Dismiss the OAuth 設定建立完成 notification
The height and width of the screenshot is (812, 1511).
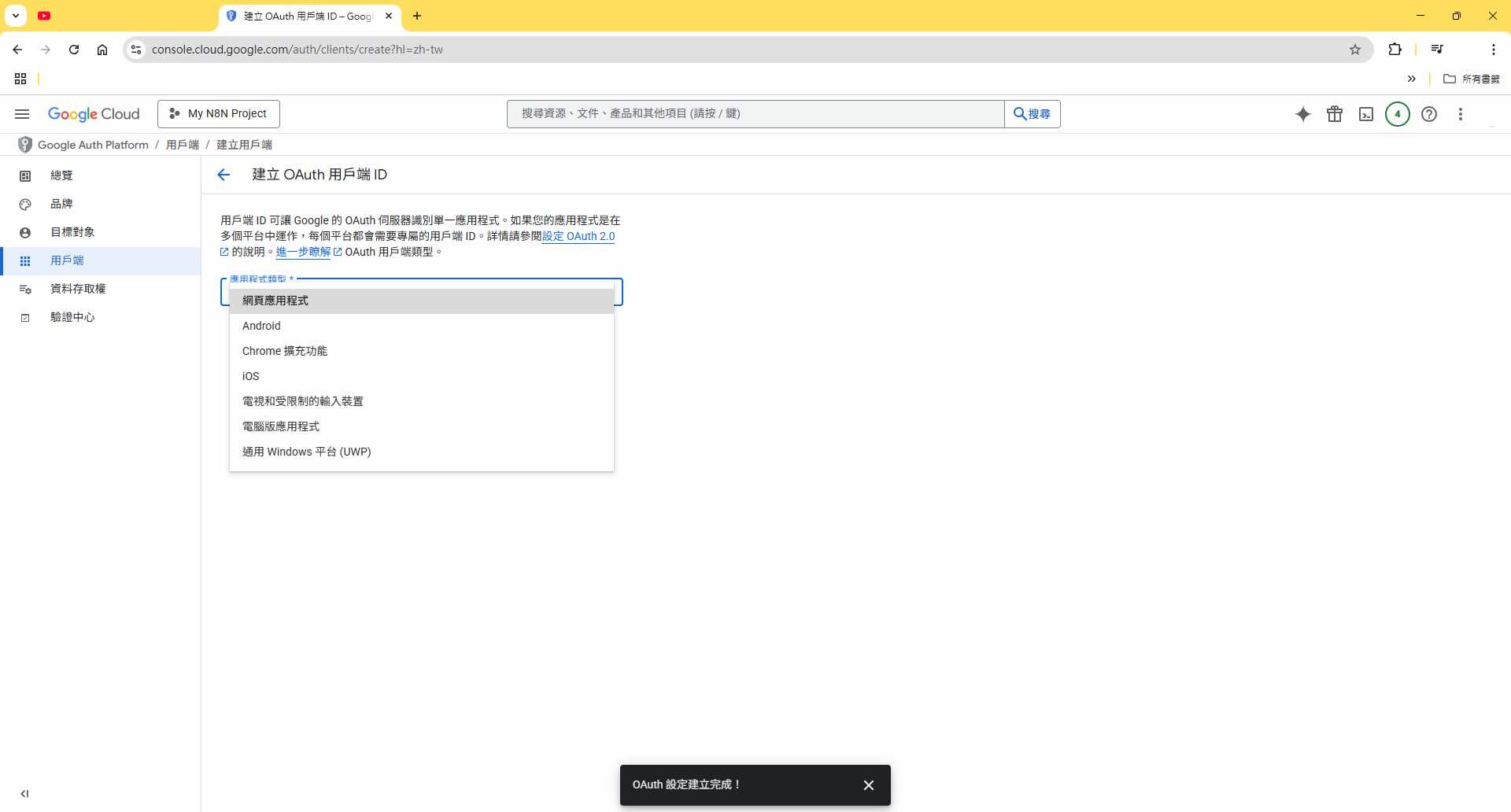click(868, 784)
